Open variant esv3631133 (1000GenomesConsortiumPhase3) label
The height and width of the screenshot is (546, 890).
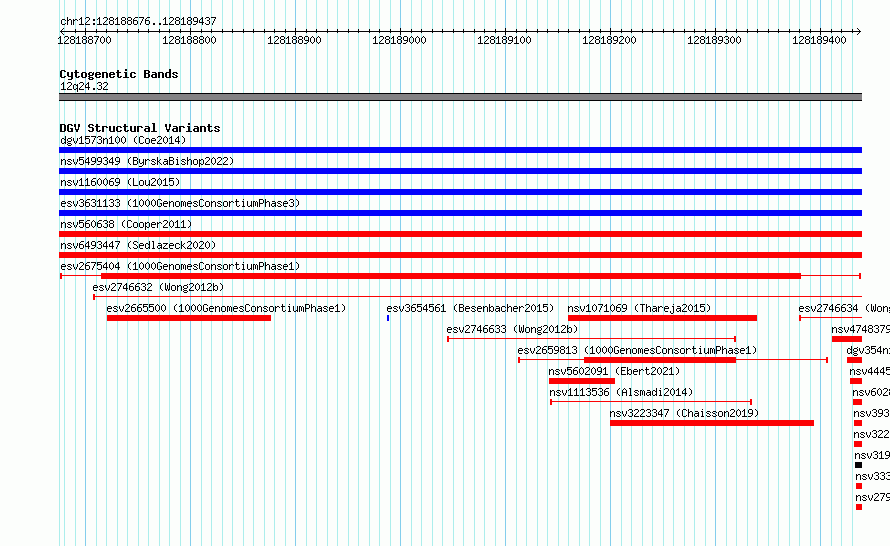point(180,203)
